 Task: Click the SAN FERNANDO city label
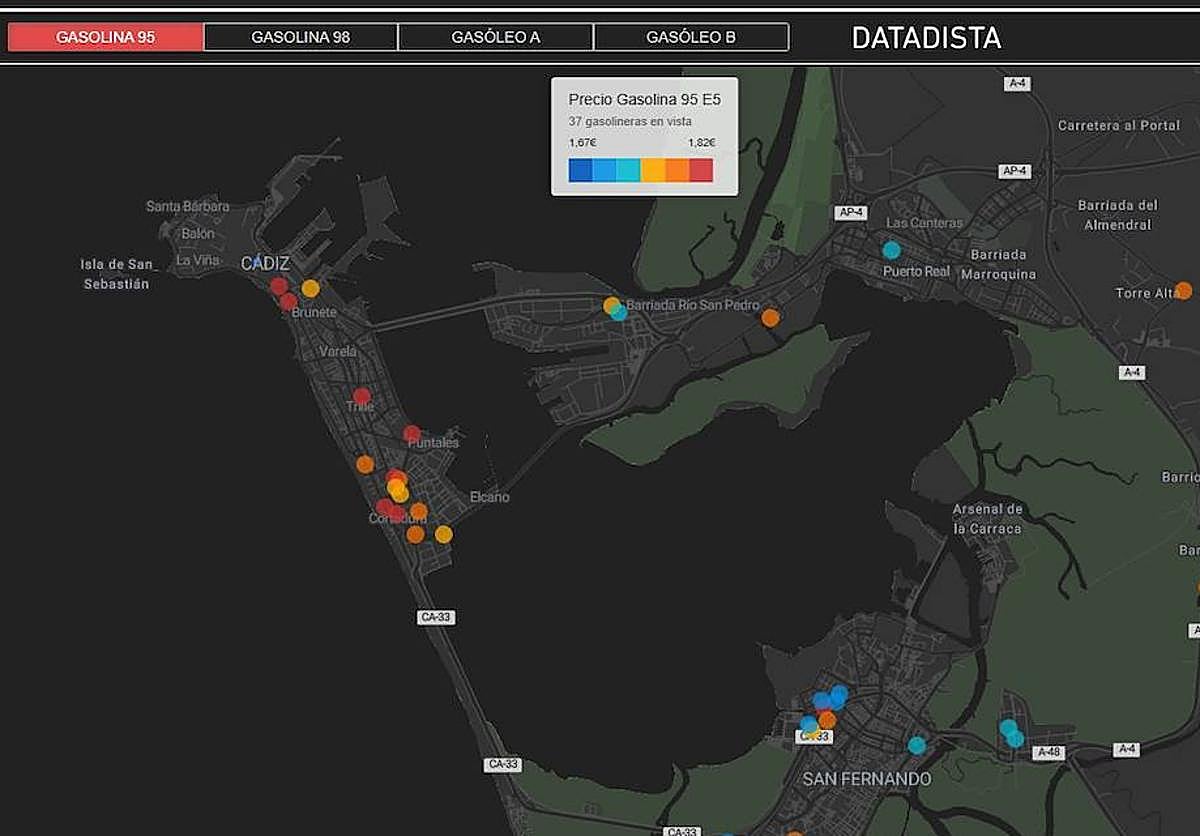[x=867, y=779]
